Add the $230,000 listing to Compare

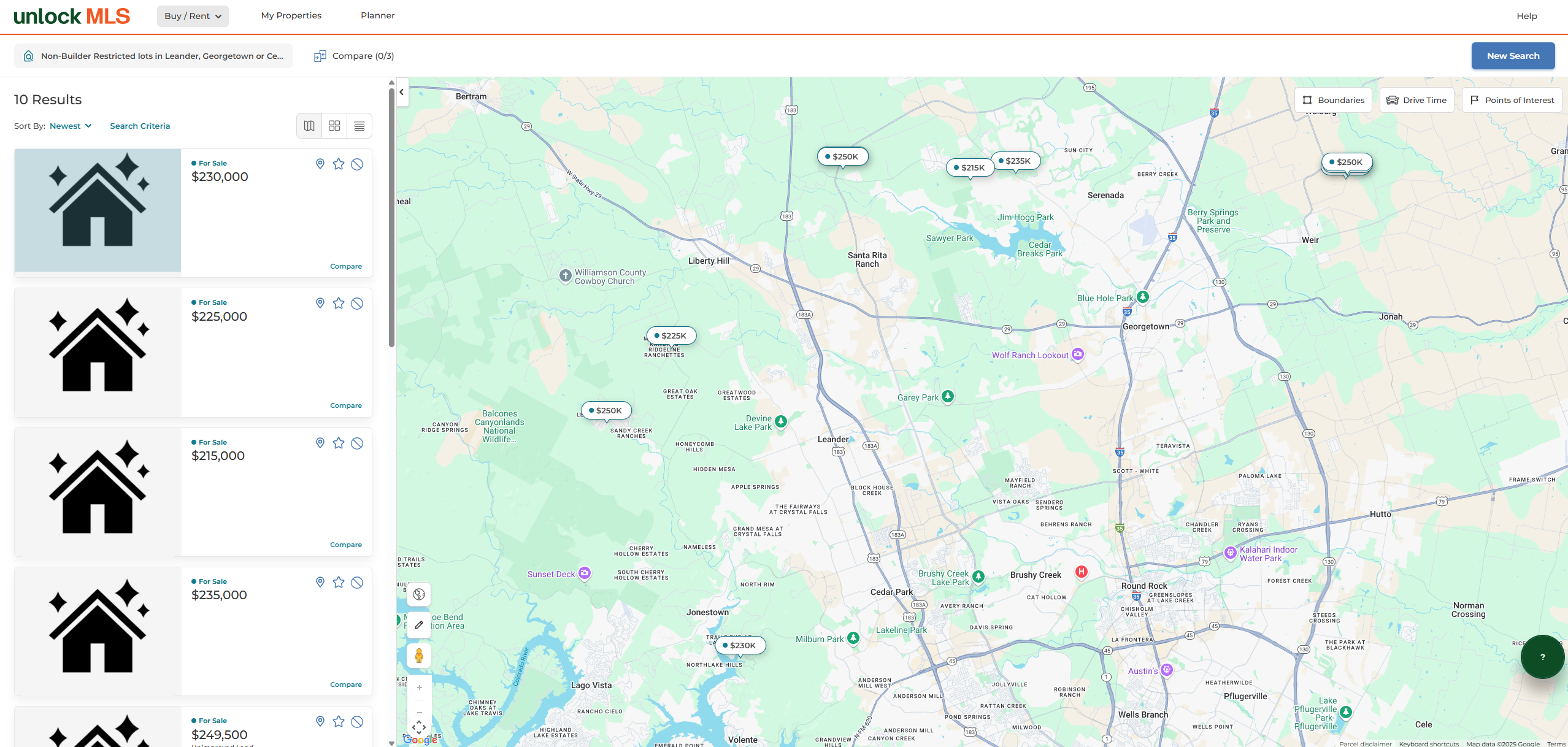point(346,266)
